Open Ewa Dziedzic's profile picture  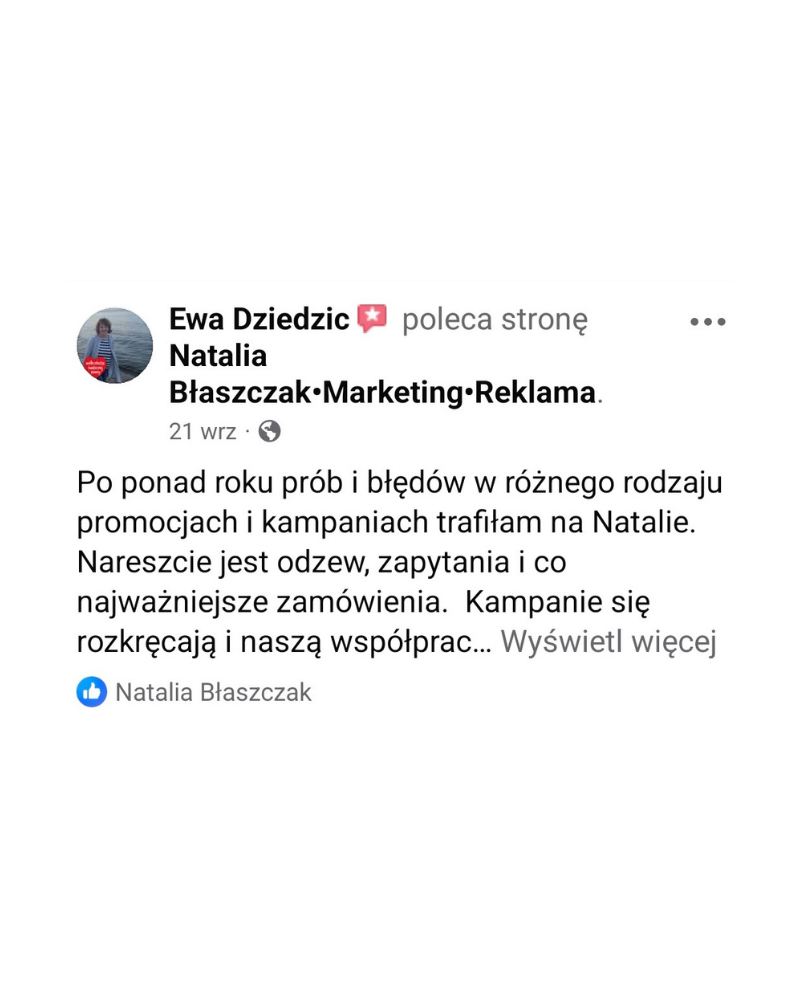coord(115,345)
